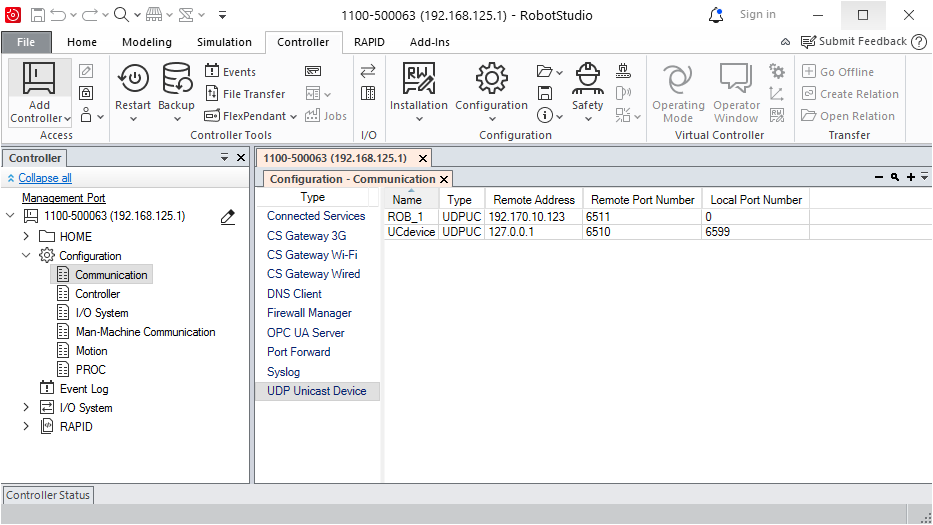Screen dimensions: 933x525
Task: Open the Controller Status tab
Action: click(48, 495)
